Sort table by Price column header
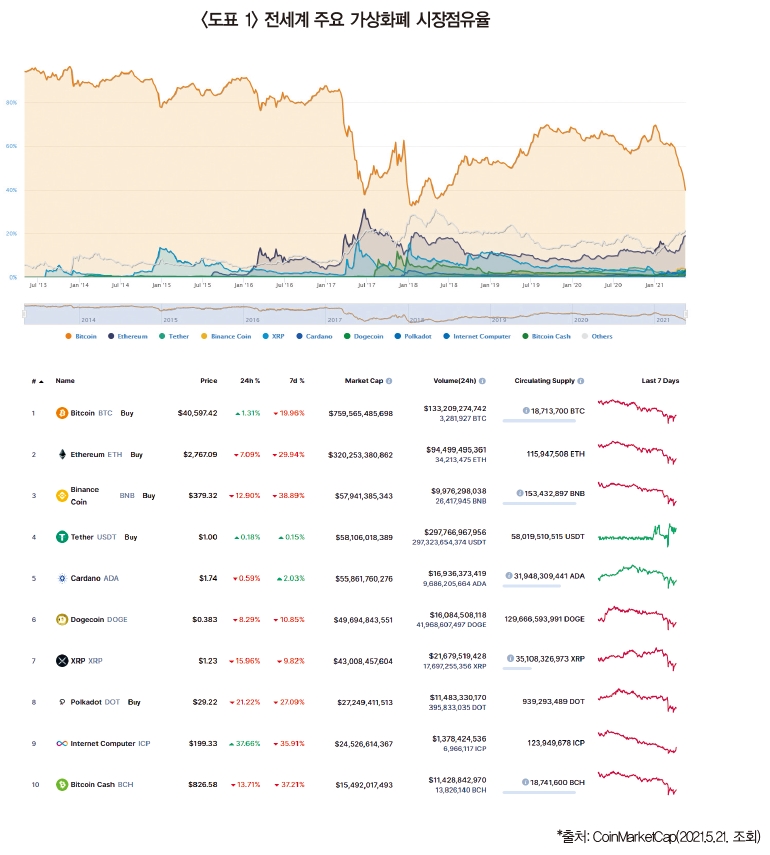770x855 pixels. (x=208, y=381)
